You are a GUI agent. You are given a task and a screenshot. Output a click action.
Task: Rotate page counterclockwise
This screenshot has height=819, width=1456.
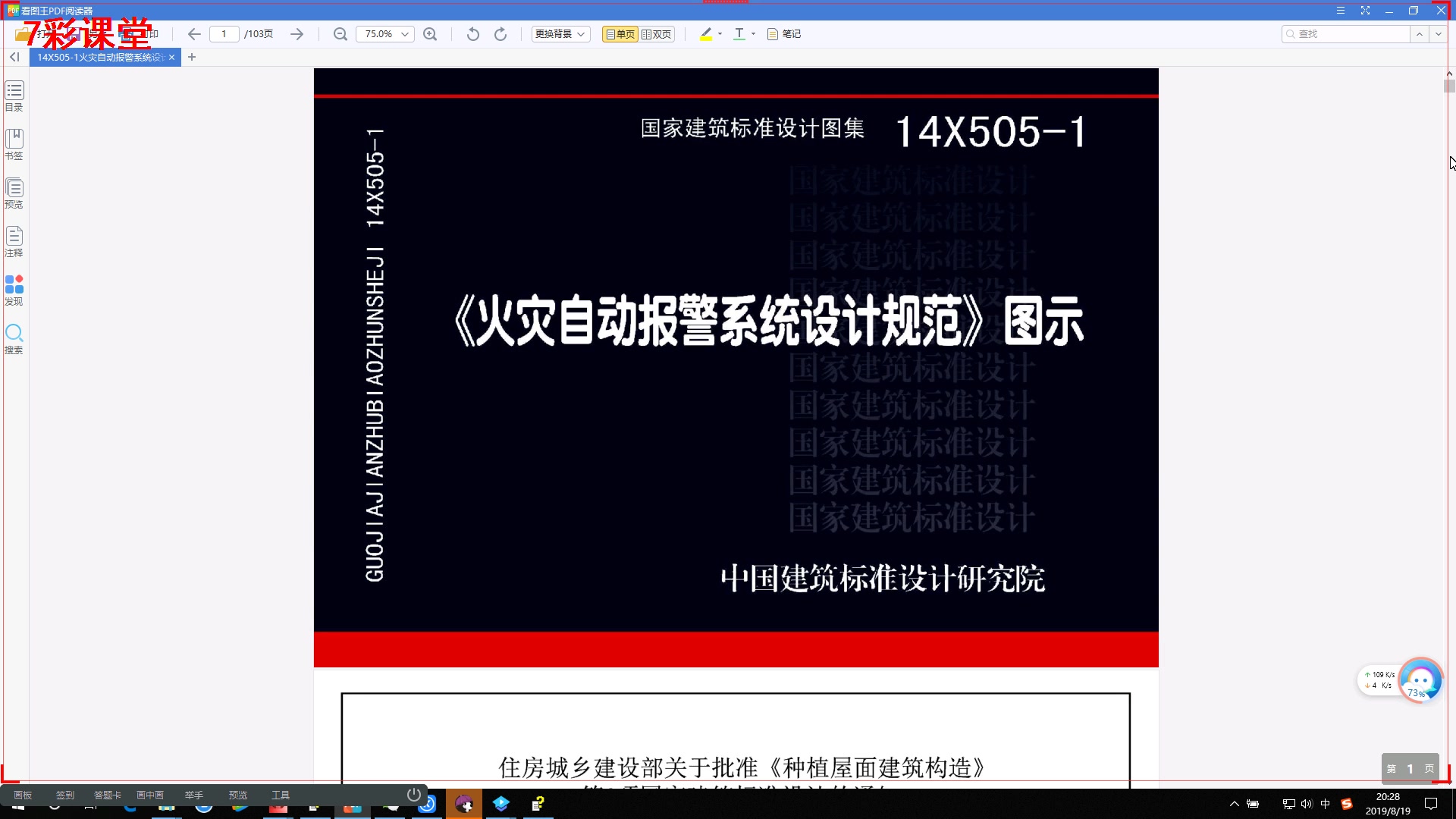tap(473, 34)
